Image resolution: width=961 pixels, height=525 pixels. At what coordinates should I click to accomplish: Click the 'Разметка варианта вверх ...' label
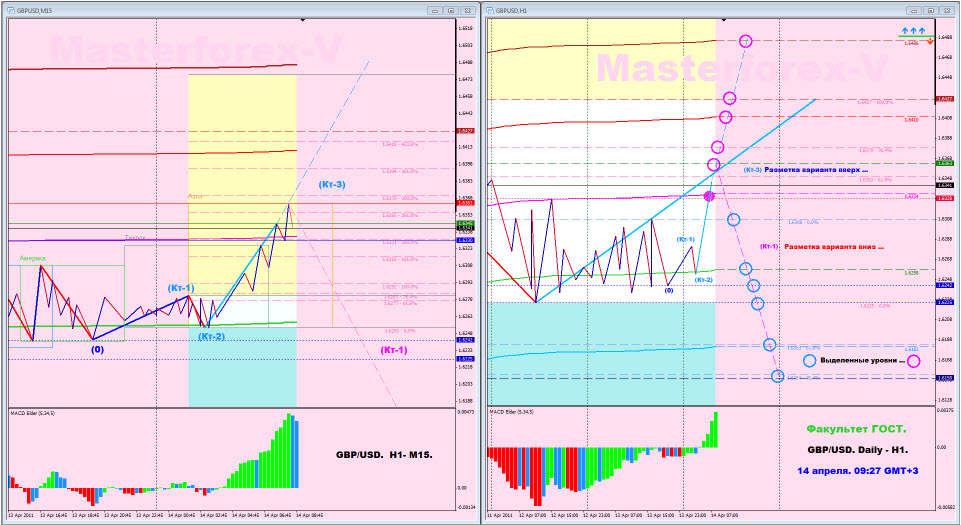816,170
